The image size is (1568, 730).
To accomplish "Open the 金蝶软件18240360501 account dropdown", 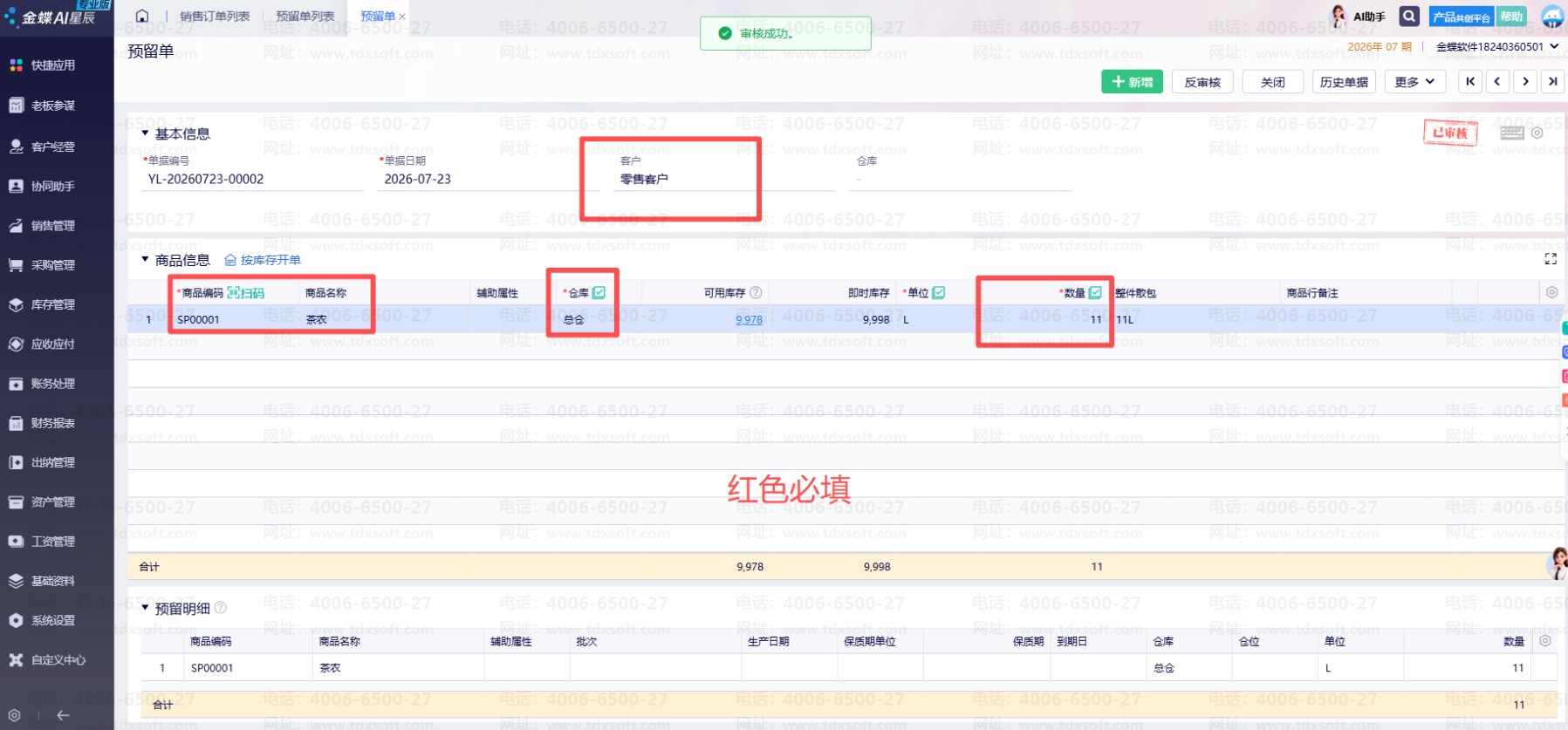I will click(1497, 47).
